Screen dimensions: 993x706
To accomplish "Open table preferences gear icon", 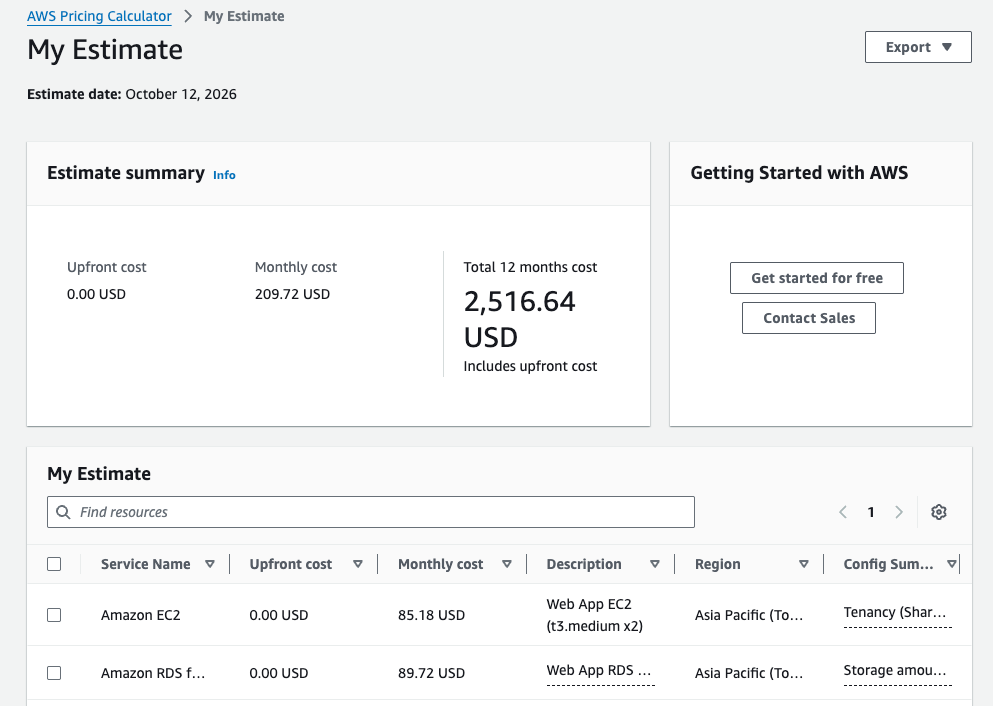I will click(939, 512).
